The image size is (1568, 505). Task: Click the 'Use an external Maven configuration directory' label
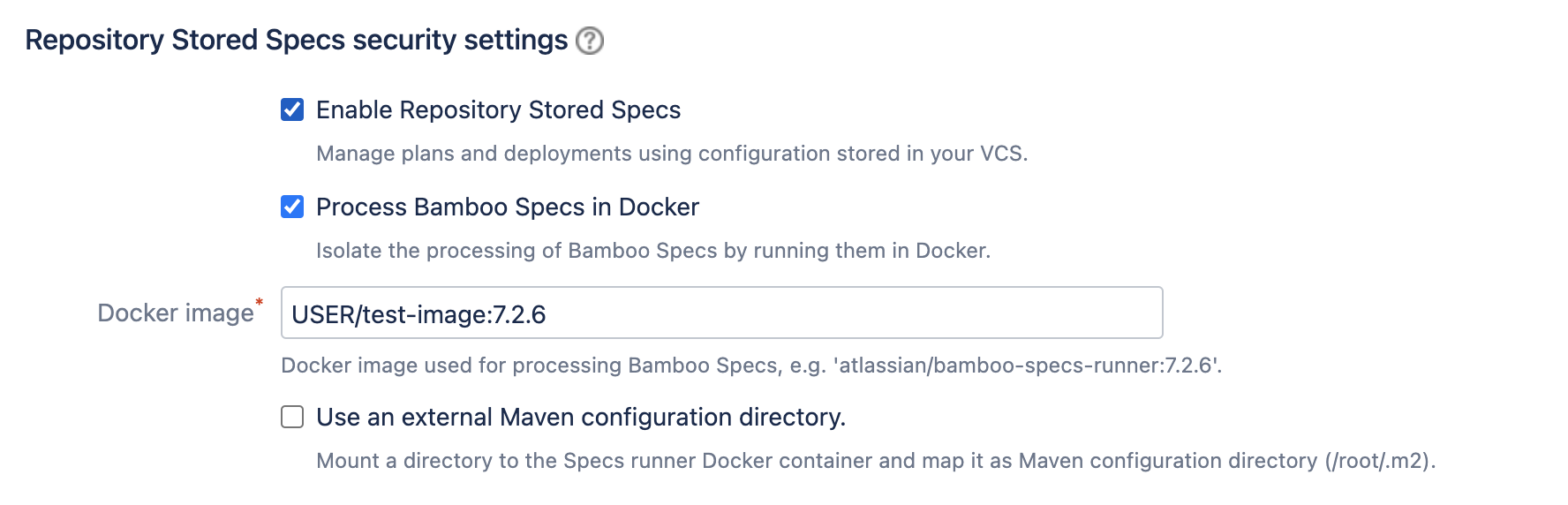pos(580,418)
